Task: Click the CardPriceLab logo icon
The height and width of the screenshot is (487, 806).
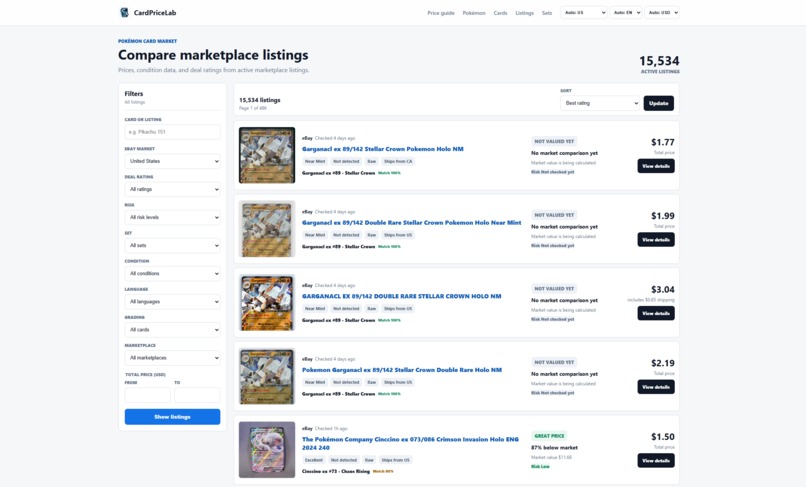Action: (124, 12)
